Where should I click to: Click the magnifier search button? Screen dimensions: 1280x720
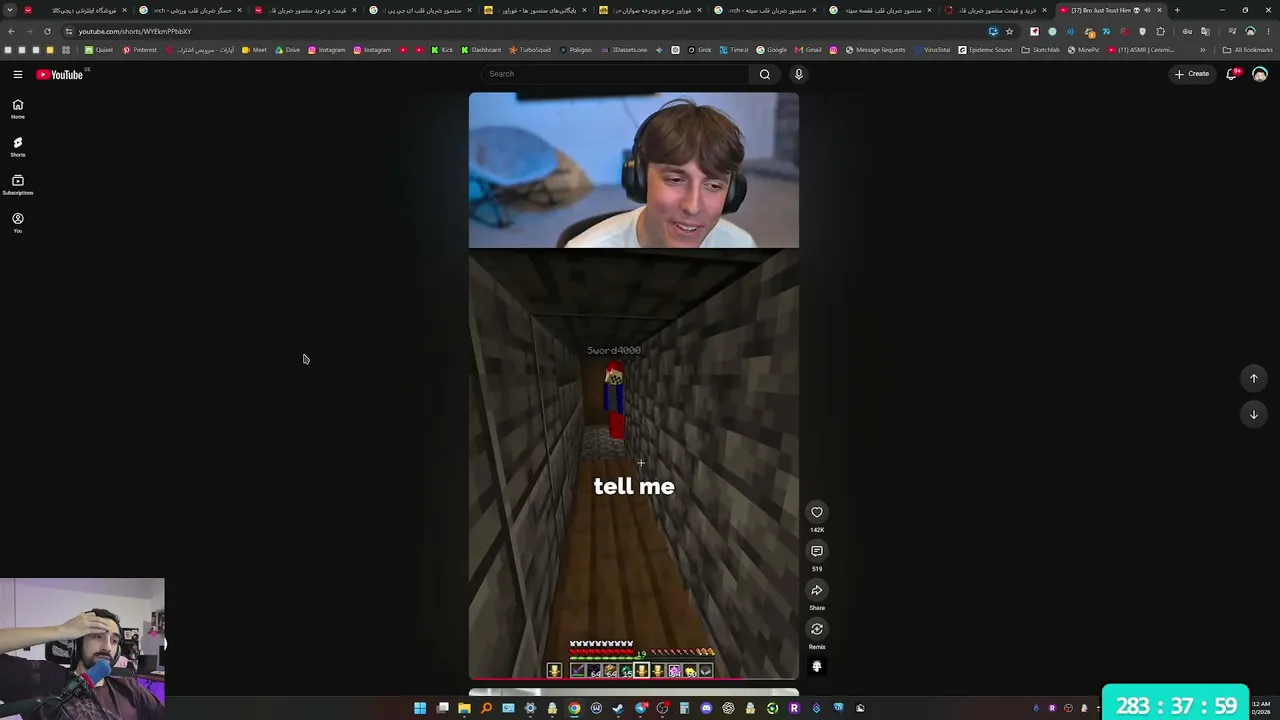pyautogui.click(x=765, y=74)
